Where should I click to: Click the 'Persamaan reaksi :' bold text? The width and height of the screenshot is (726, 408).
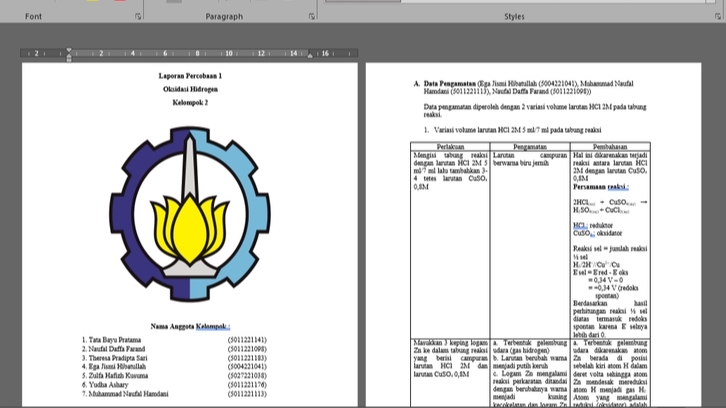click(601, 187)
